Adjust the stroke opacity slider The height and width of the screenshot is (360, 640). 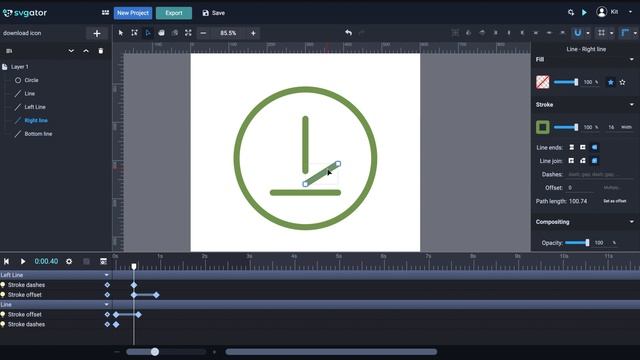pos(566,127)
